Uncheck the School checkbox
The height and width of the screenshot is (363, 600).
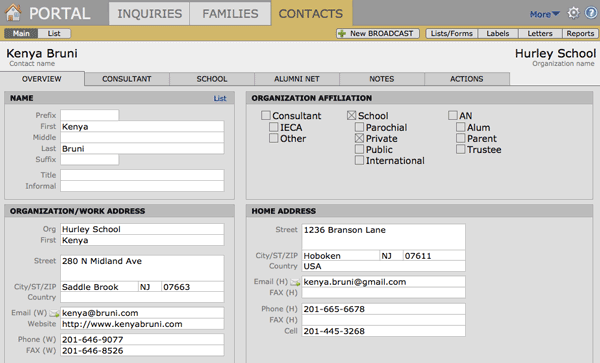pyautogui.click(x=352, y=116)
